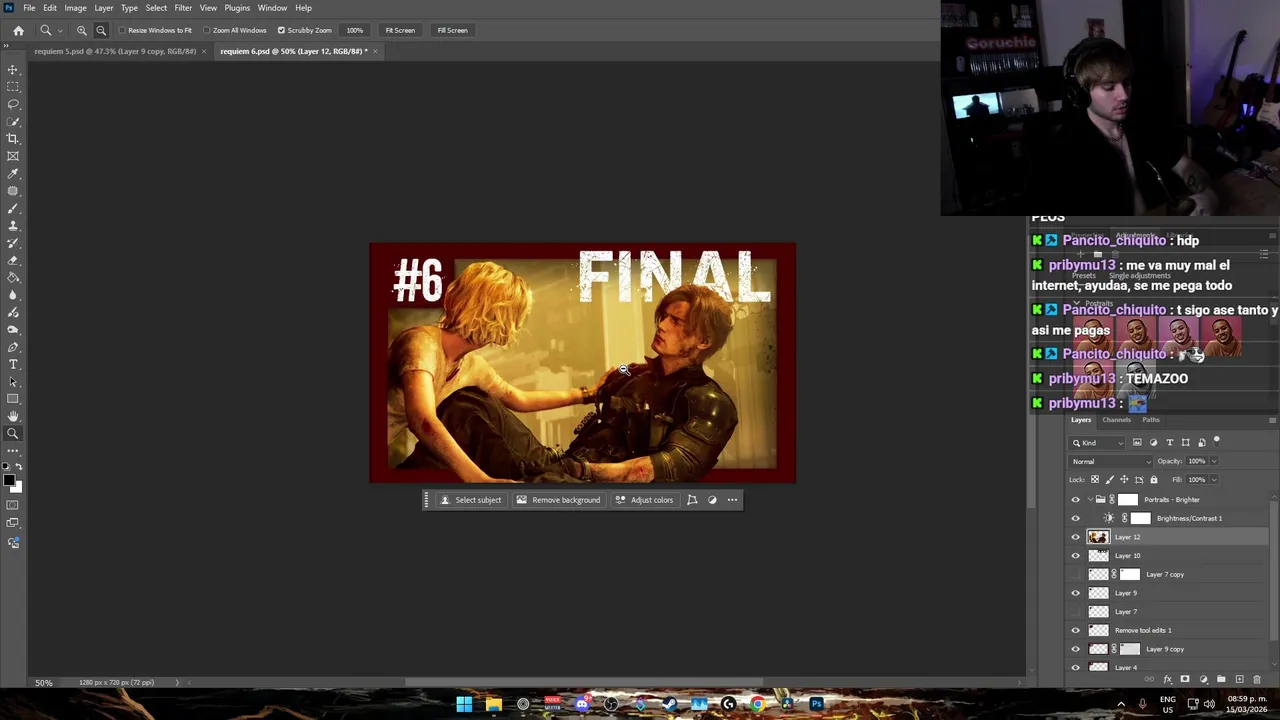Select the Path Selection tool

13,381
